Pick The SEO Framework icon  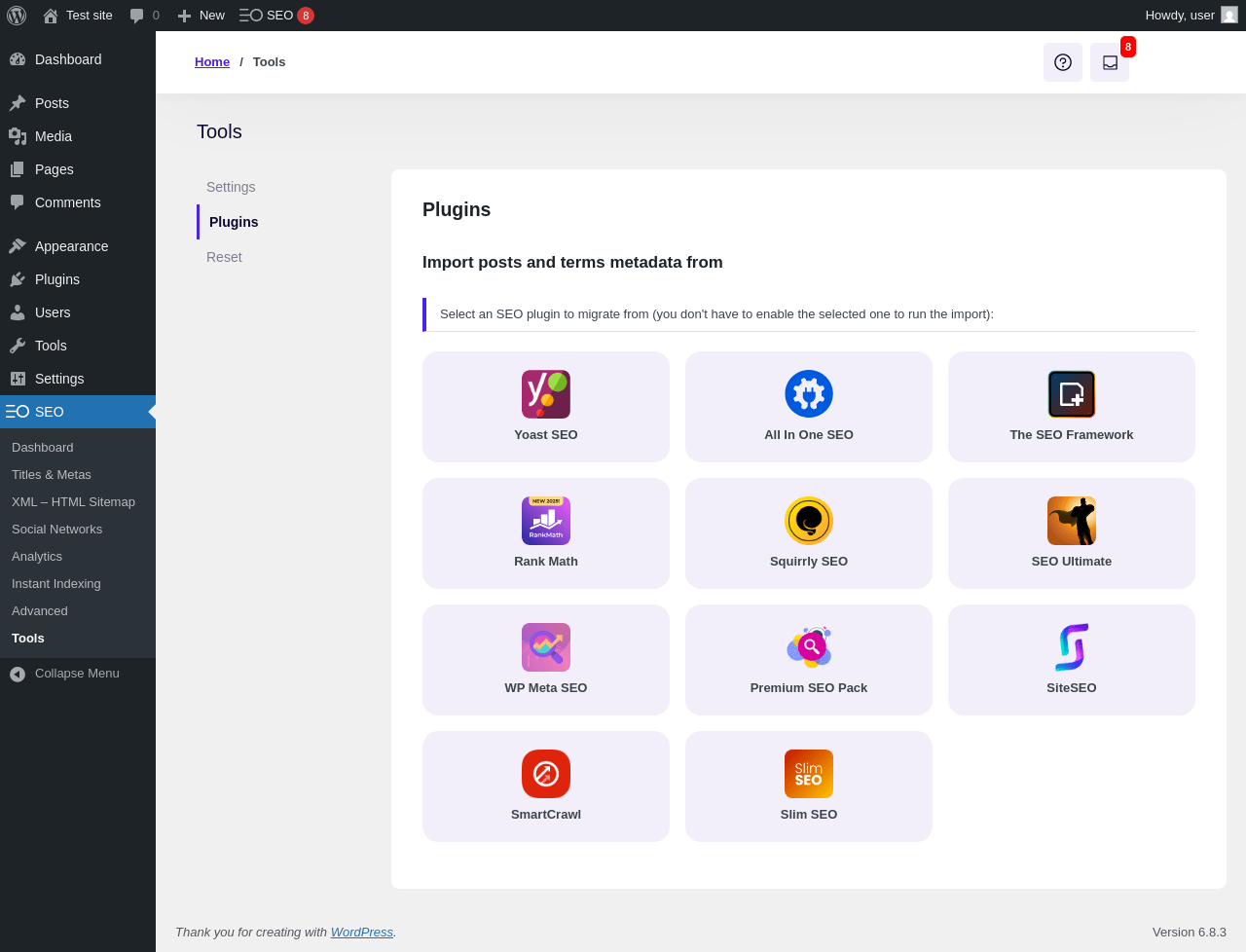(1072, 394)
